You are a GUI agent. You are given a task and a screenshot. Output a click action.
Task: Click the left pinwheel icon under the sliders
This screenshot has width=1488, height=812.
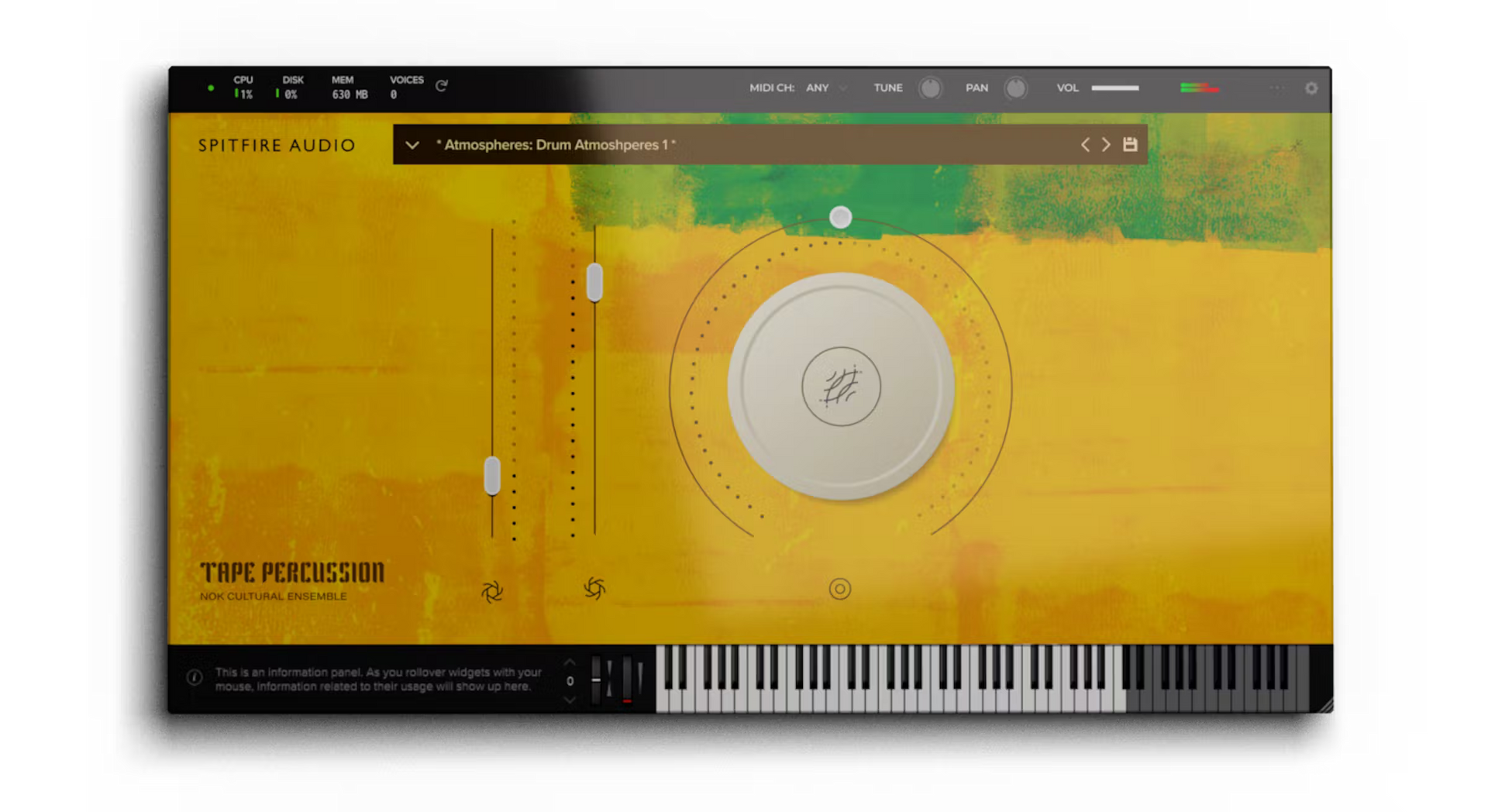[492, 592]
